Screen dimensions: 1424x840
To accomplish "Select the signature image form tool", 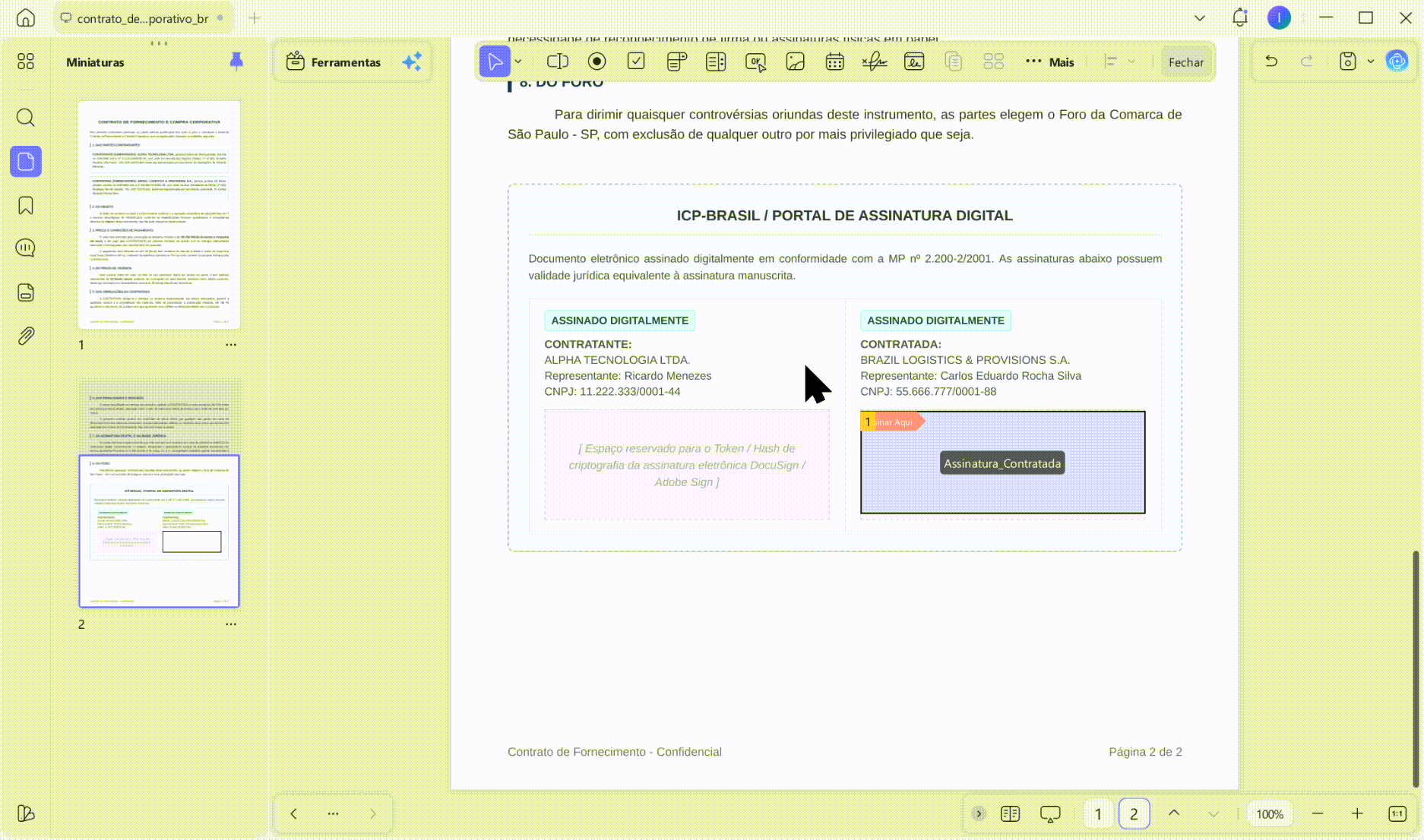I will click(914, 62).
